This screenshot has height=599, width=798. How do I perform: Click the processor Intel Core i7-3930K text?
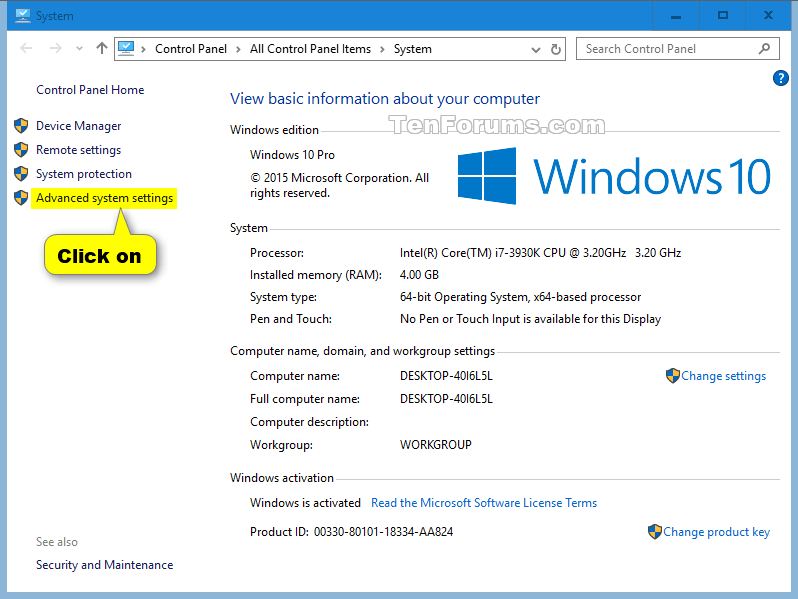[540, 253]
